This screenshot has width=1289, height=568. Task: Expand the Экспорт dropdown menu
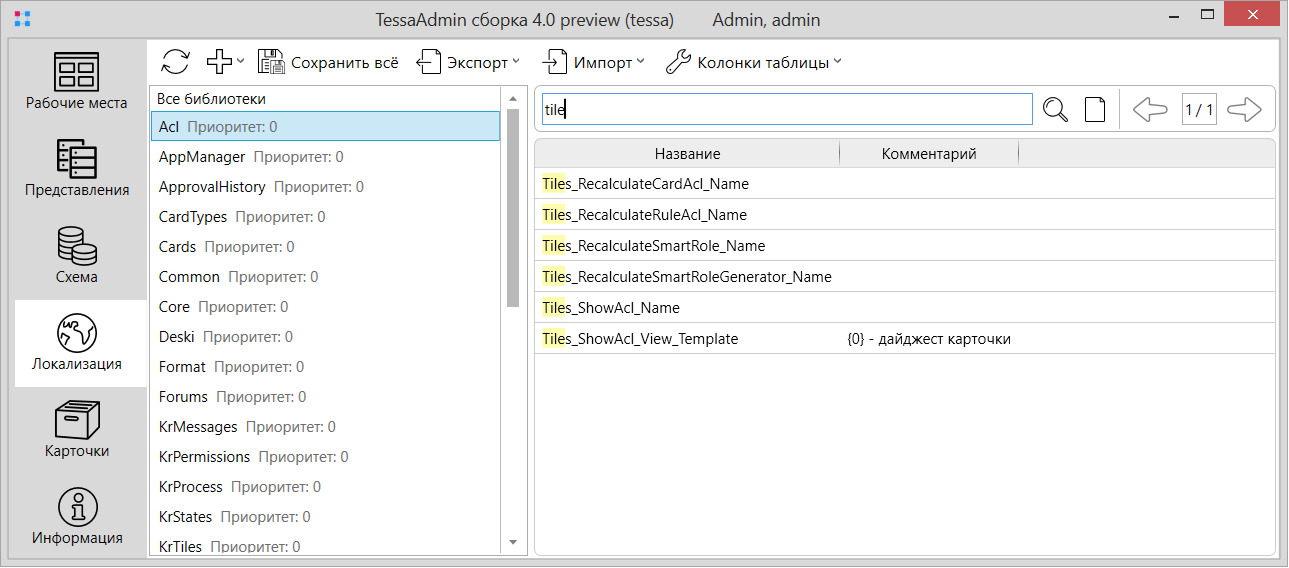pyautogui.click(x=516, y=61)
